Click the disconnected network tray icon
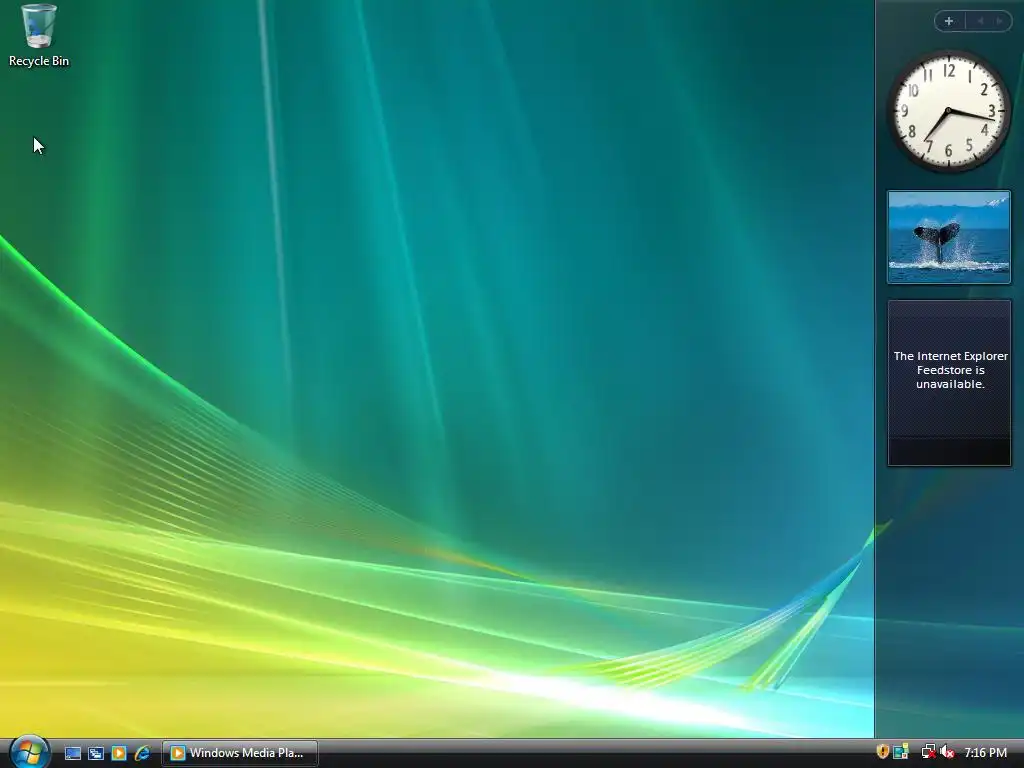 coord(928,752)
